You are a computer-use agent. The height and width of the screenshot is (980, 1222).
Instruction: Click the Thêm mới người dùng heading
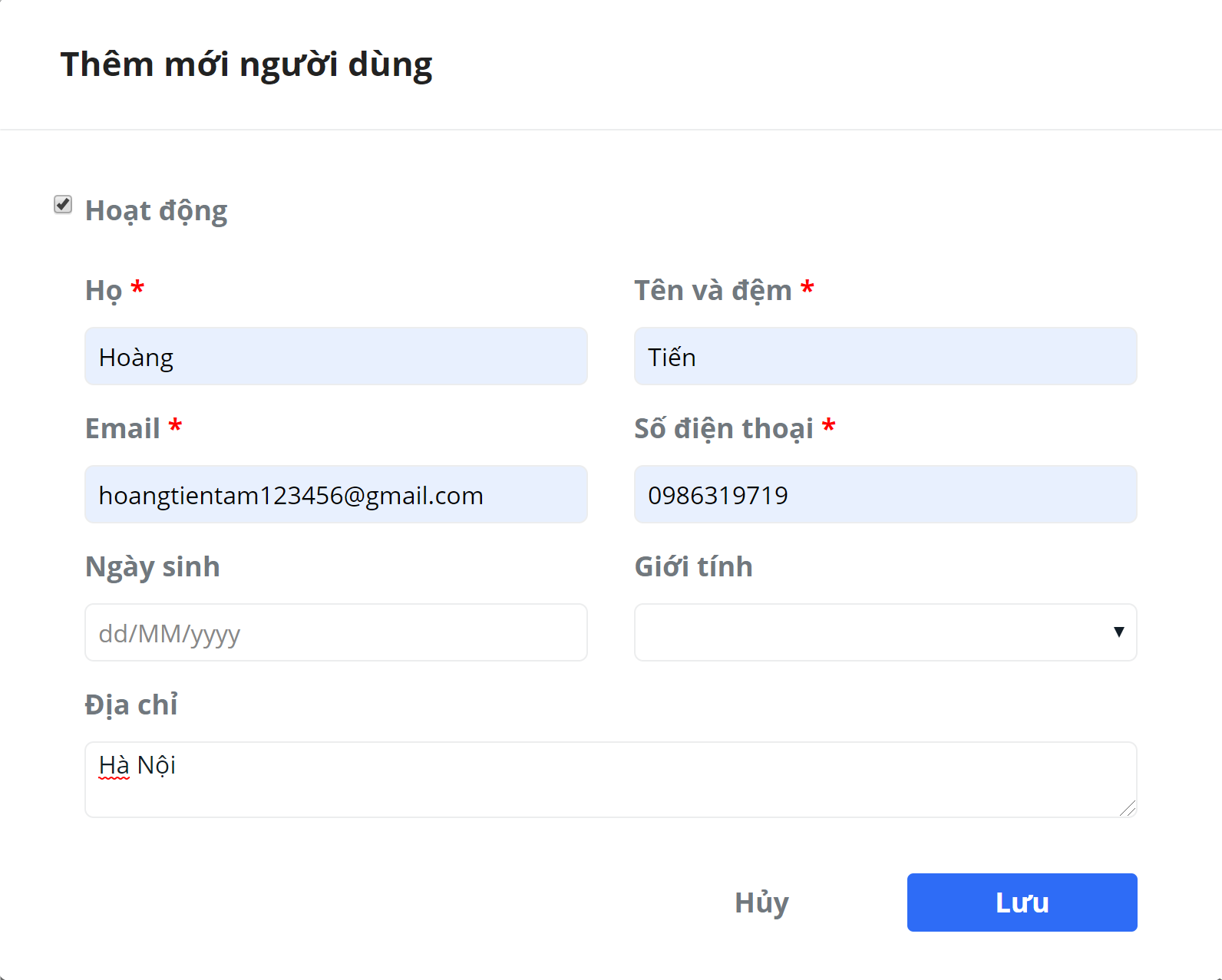pyautogui.click(x=246, y=64)
